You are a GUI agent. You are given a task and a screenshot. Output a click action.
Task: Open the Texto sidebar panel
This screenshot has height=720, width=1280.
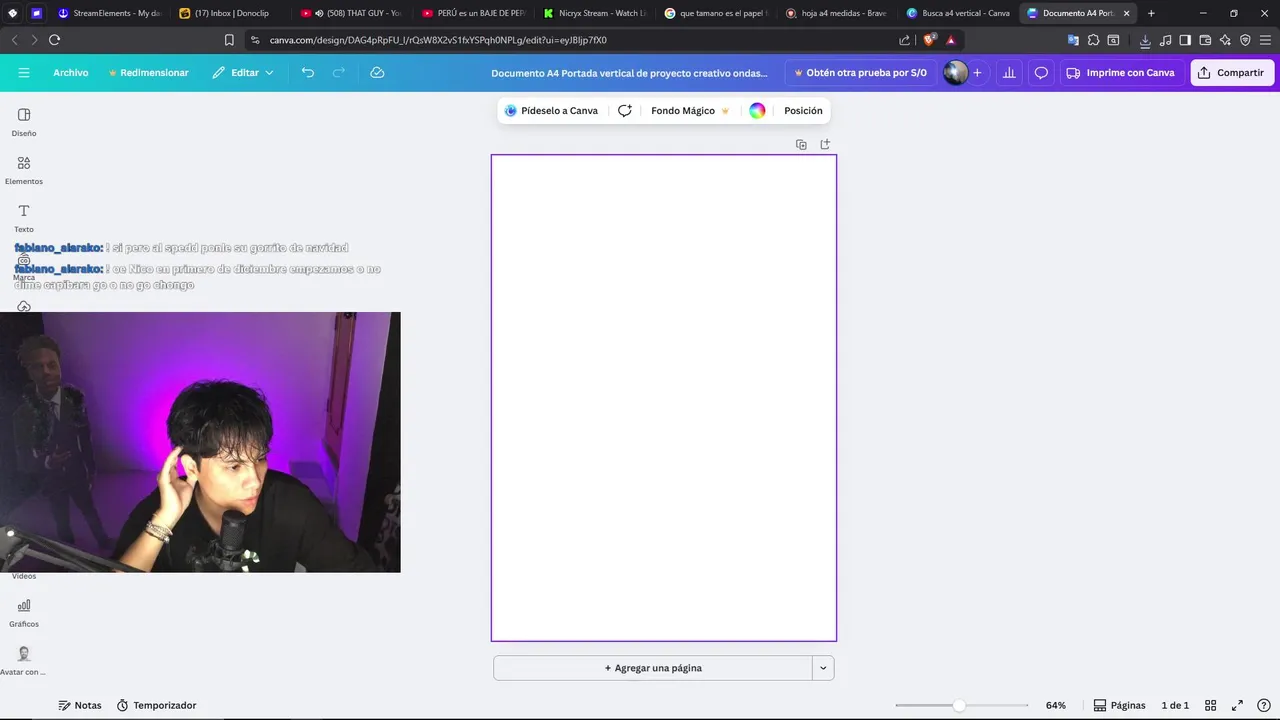(x=24, y=218)
